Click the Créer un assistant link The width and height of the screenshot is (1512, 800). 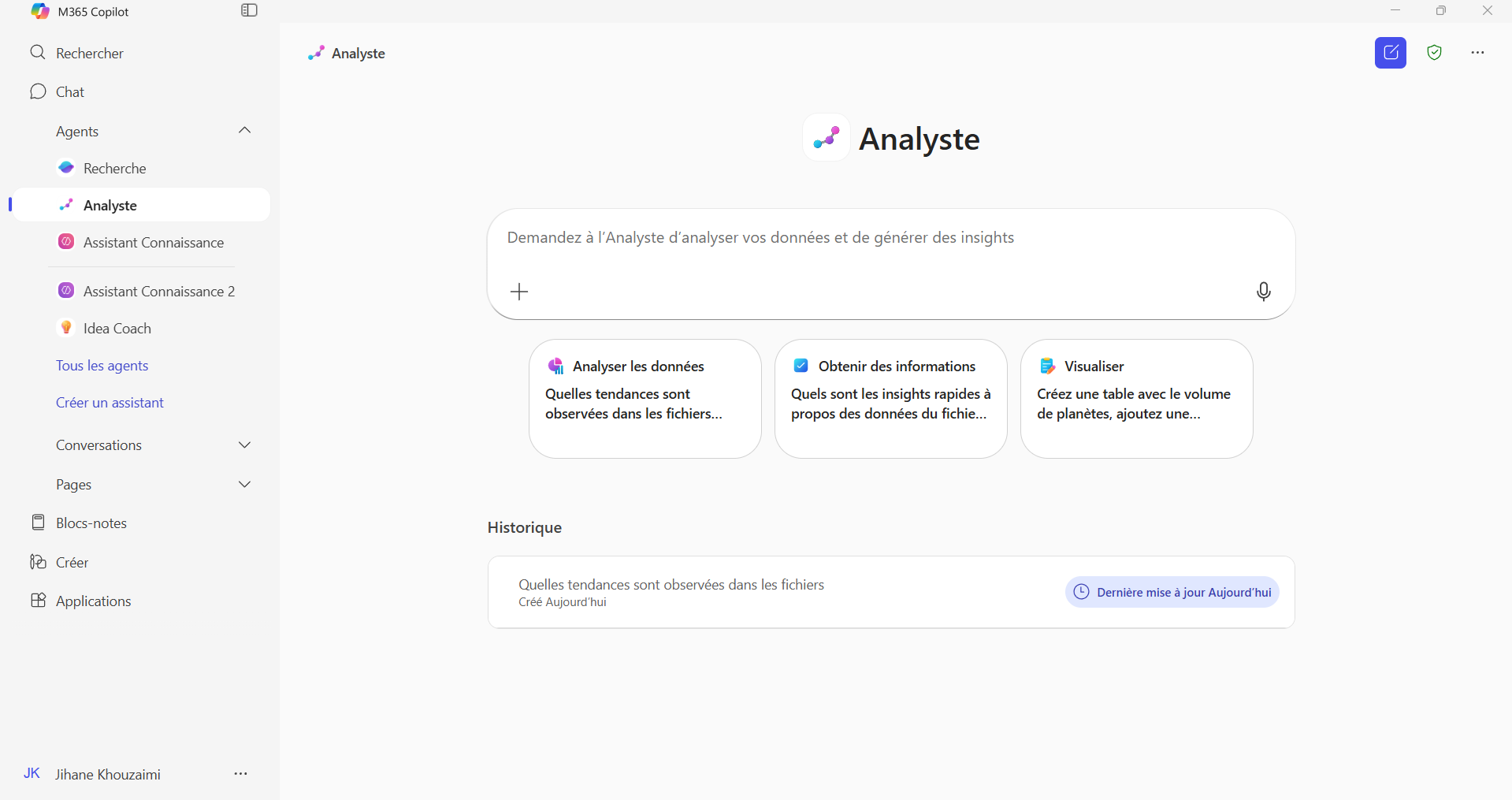(110, 403)
